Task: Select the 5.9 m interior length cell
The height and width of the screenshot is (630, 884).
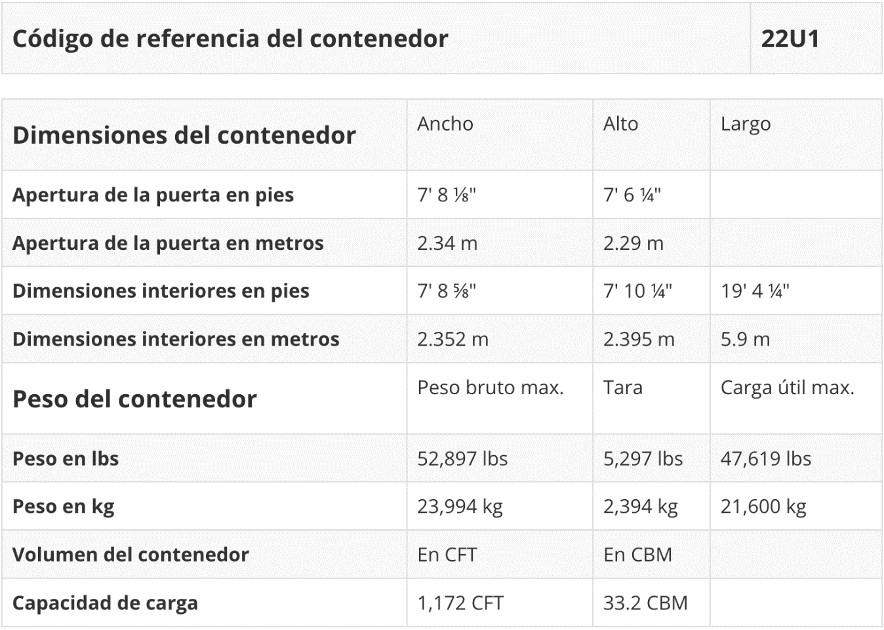Action: [745, 339]
